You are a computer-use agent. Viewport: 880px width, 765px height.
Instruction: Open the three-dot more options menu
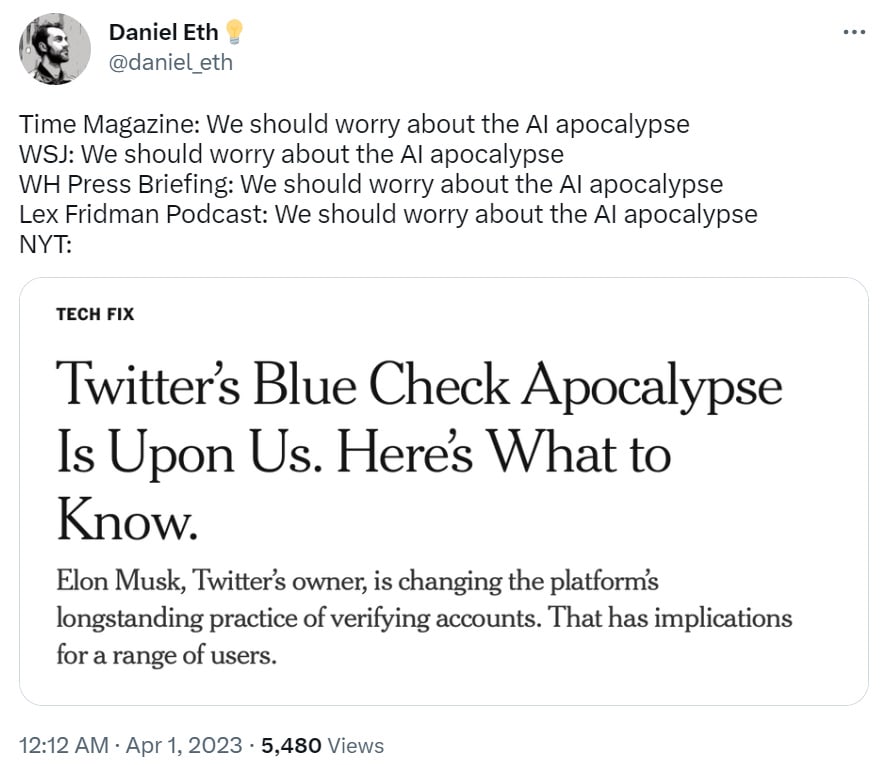click(854, 32)
